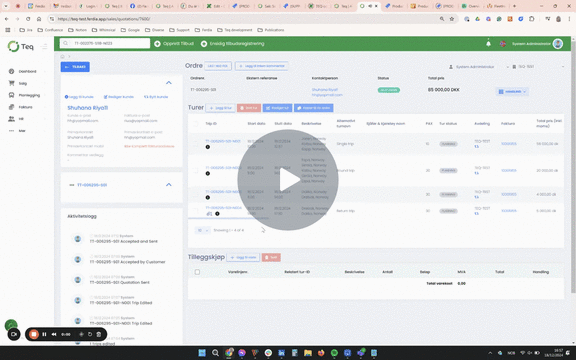Click Enkeldig tilbudsregistrering button
Viewport: 576px width, 360px height.
[233, 44]
